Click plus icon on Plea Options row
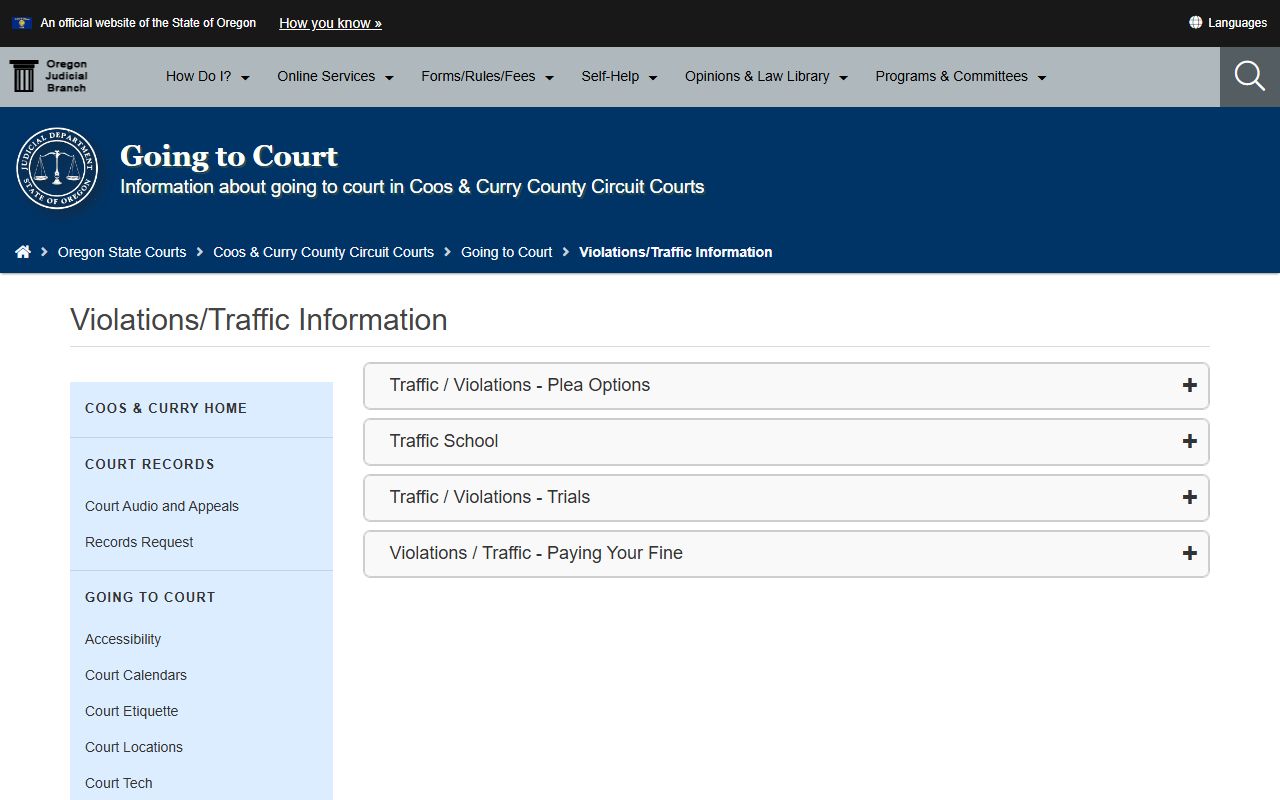Screen dimensions: 1280x800 point(1189,385)
